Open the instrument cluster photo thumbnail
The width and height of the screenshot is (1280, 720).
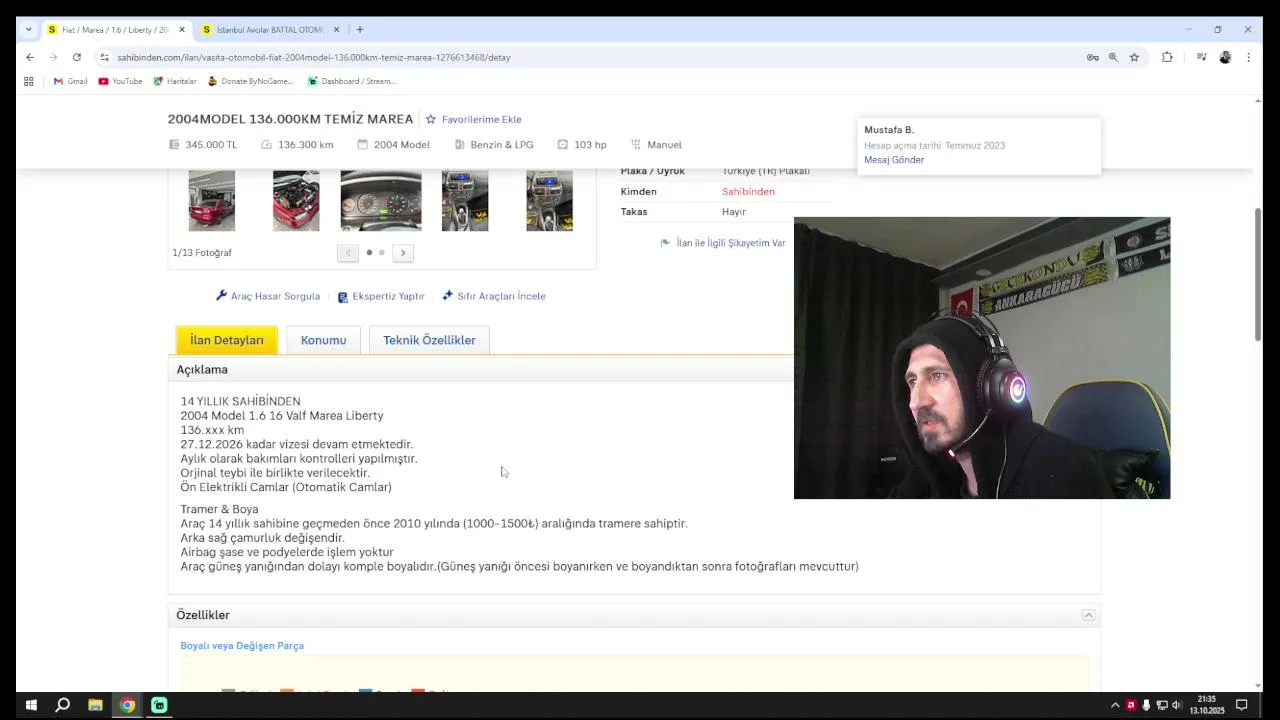tap(381, 200)
